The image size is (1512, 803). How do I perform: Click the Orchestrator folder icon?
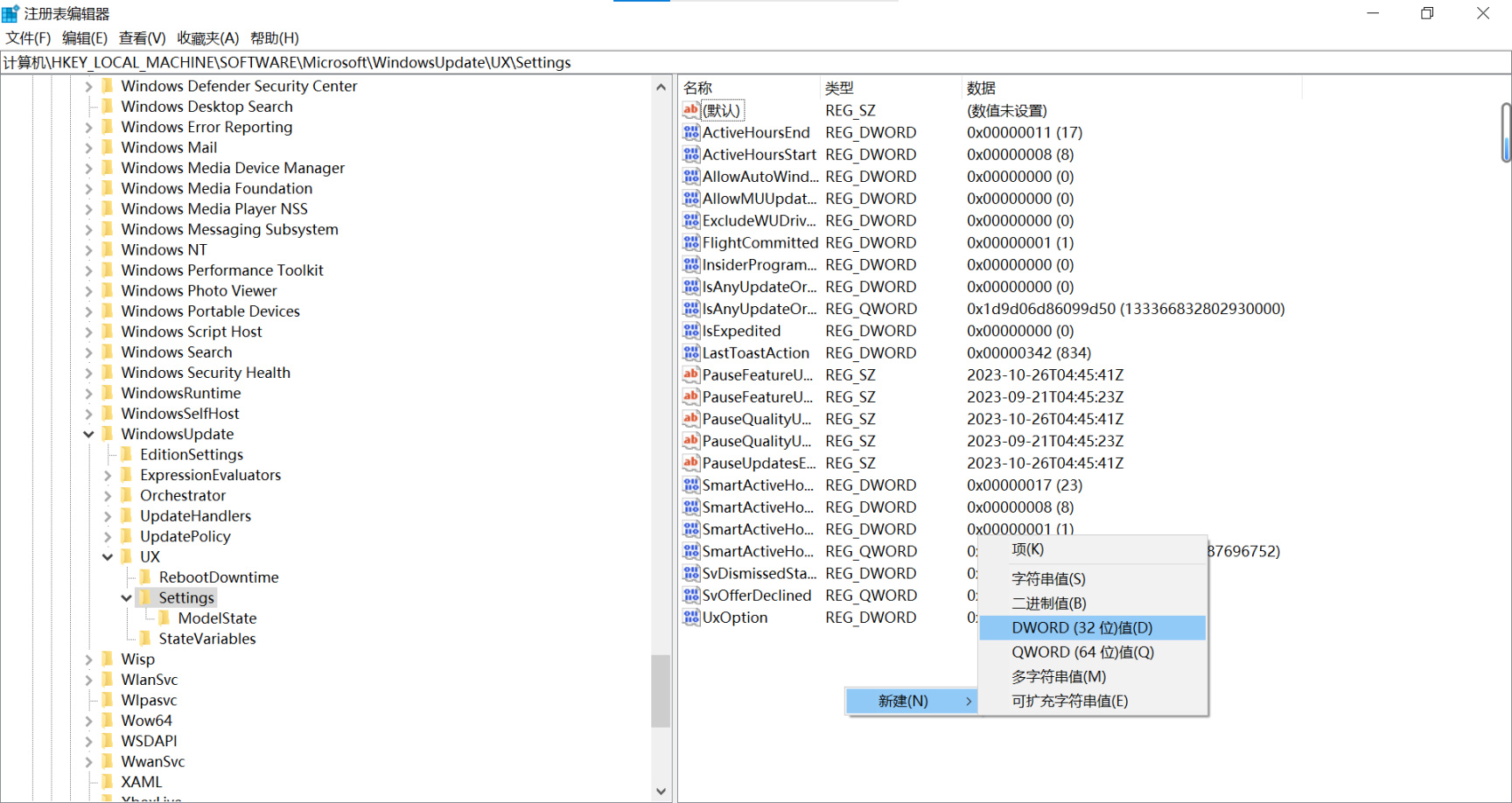tap(128, 495)
